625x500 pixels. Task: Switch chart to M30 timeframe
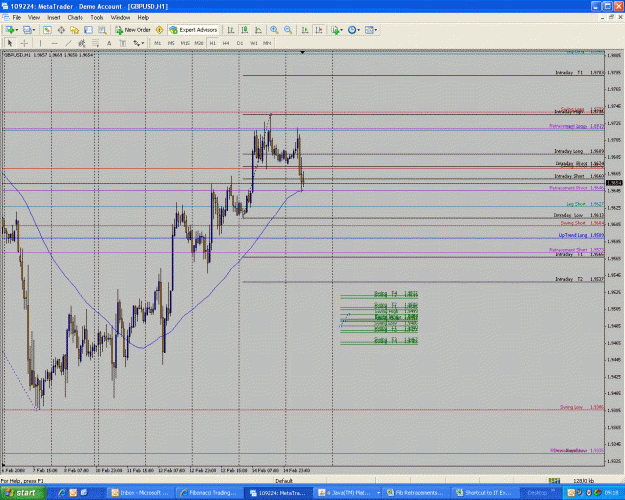click(199, 43)
